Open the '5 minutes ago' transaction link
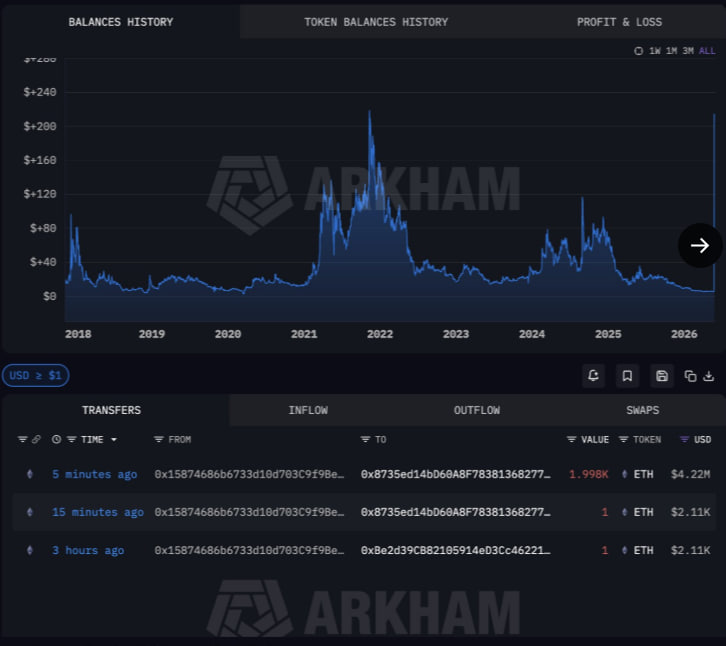Image resolution: width=726 pixels, height=646 pixels. click(x=94, y=474)
